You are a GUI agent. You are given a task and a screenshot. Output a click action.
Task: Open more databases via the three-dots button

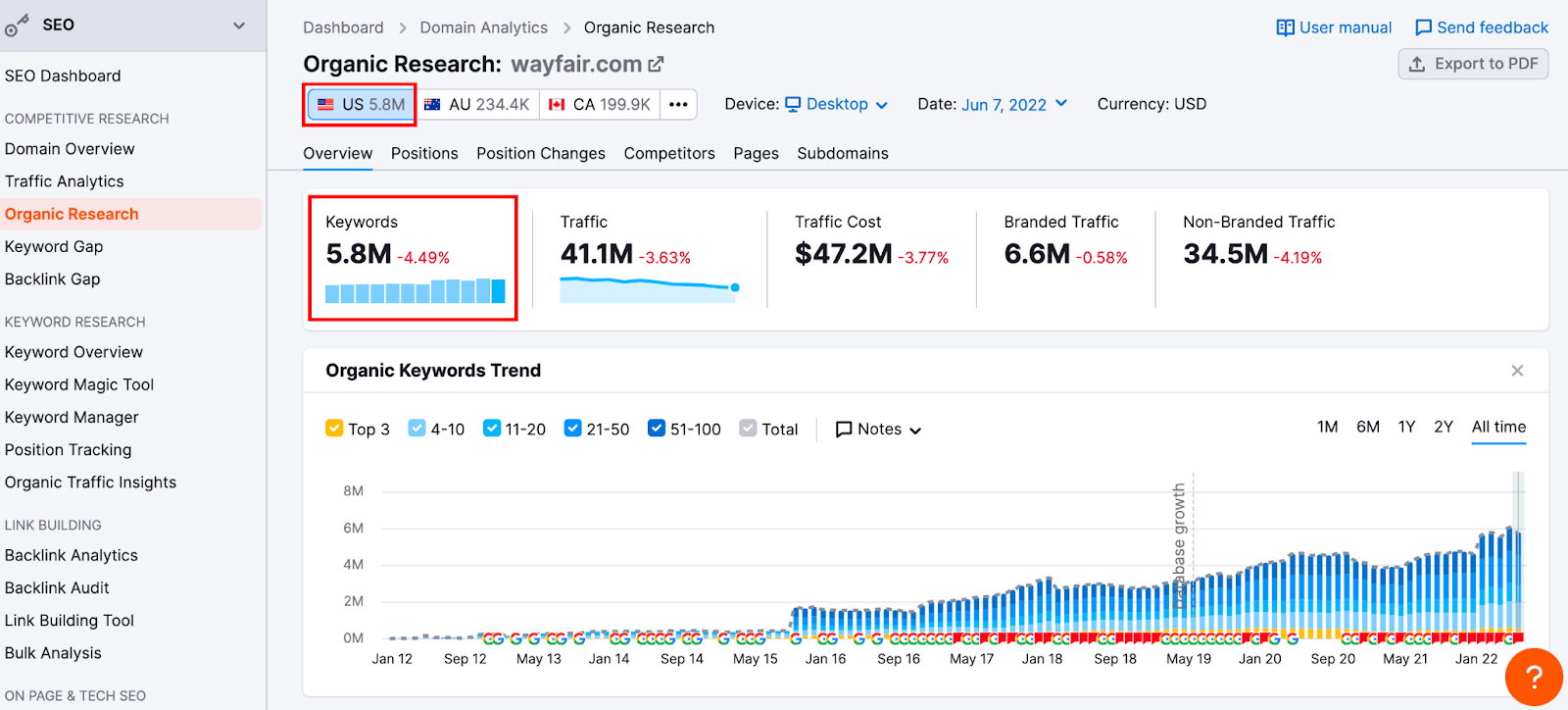678,104
